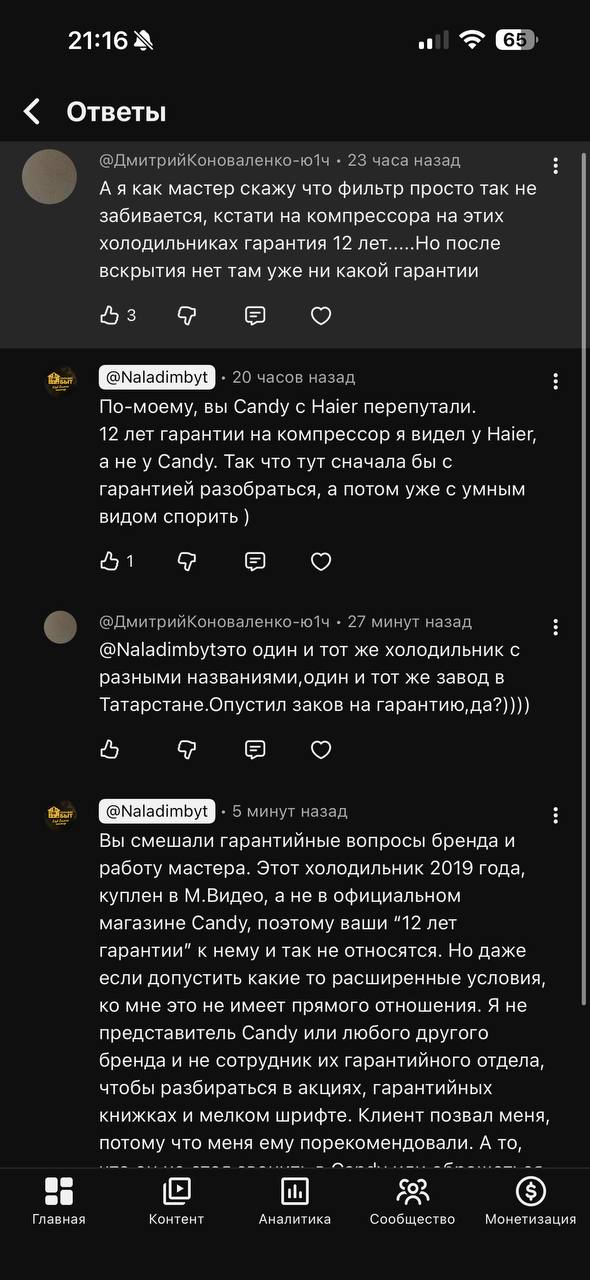Open the three-dot menu on the 27-minute comment

coord(556,627)
